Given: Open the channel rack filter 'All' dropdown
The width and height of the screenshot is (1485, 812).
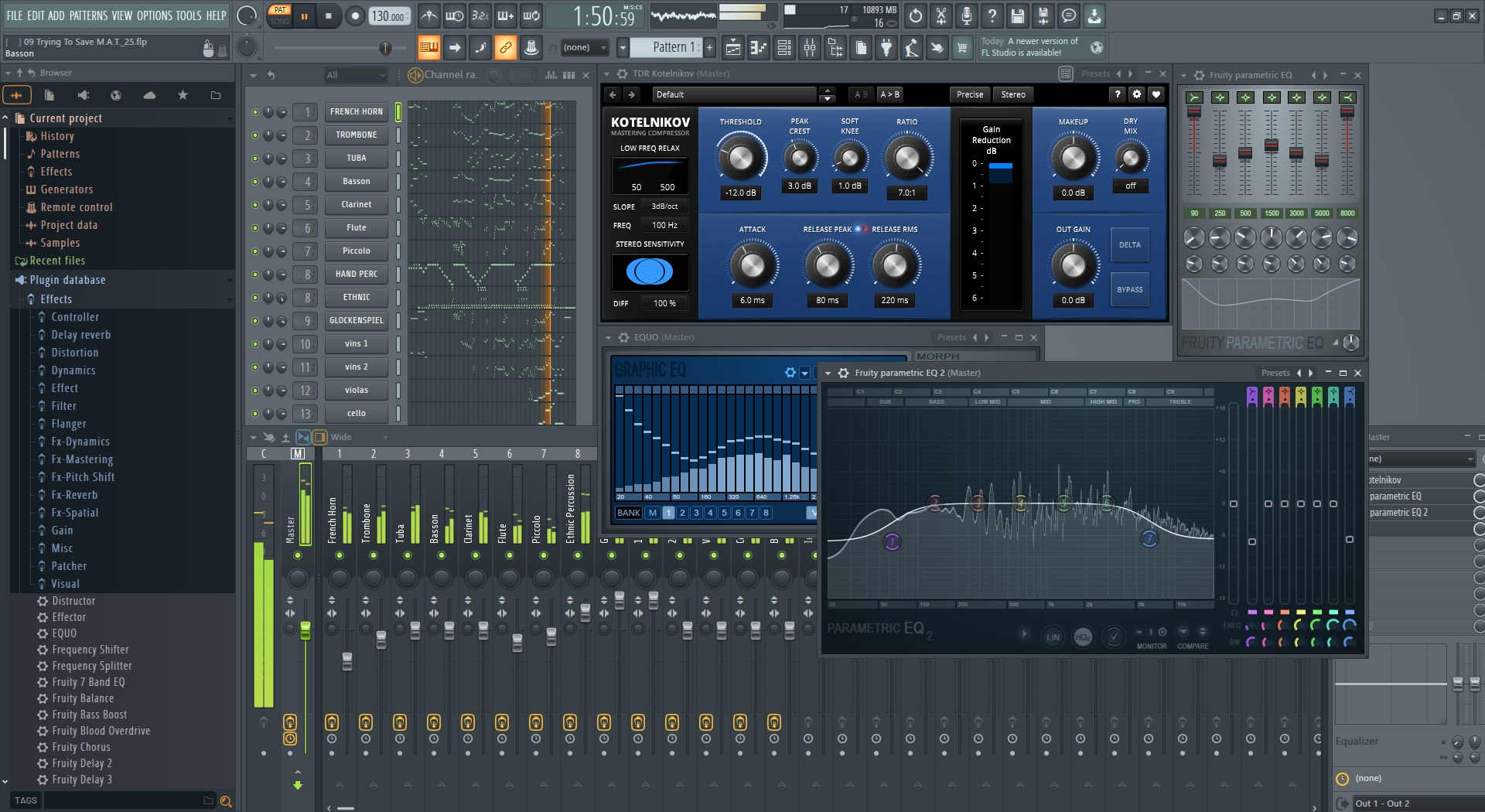Looking at the screenshot, I should pyautogui.click(x=356, y=75).
